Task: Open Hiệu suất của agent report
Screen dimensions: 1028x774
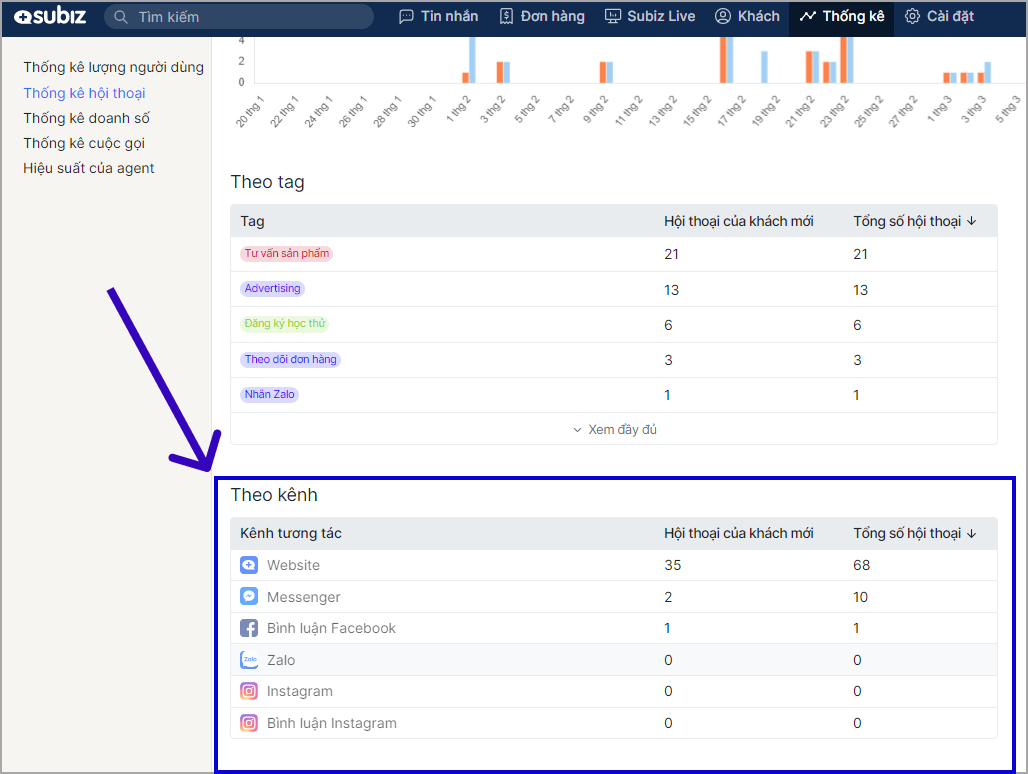Action: coord(89,168)
